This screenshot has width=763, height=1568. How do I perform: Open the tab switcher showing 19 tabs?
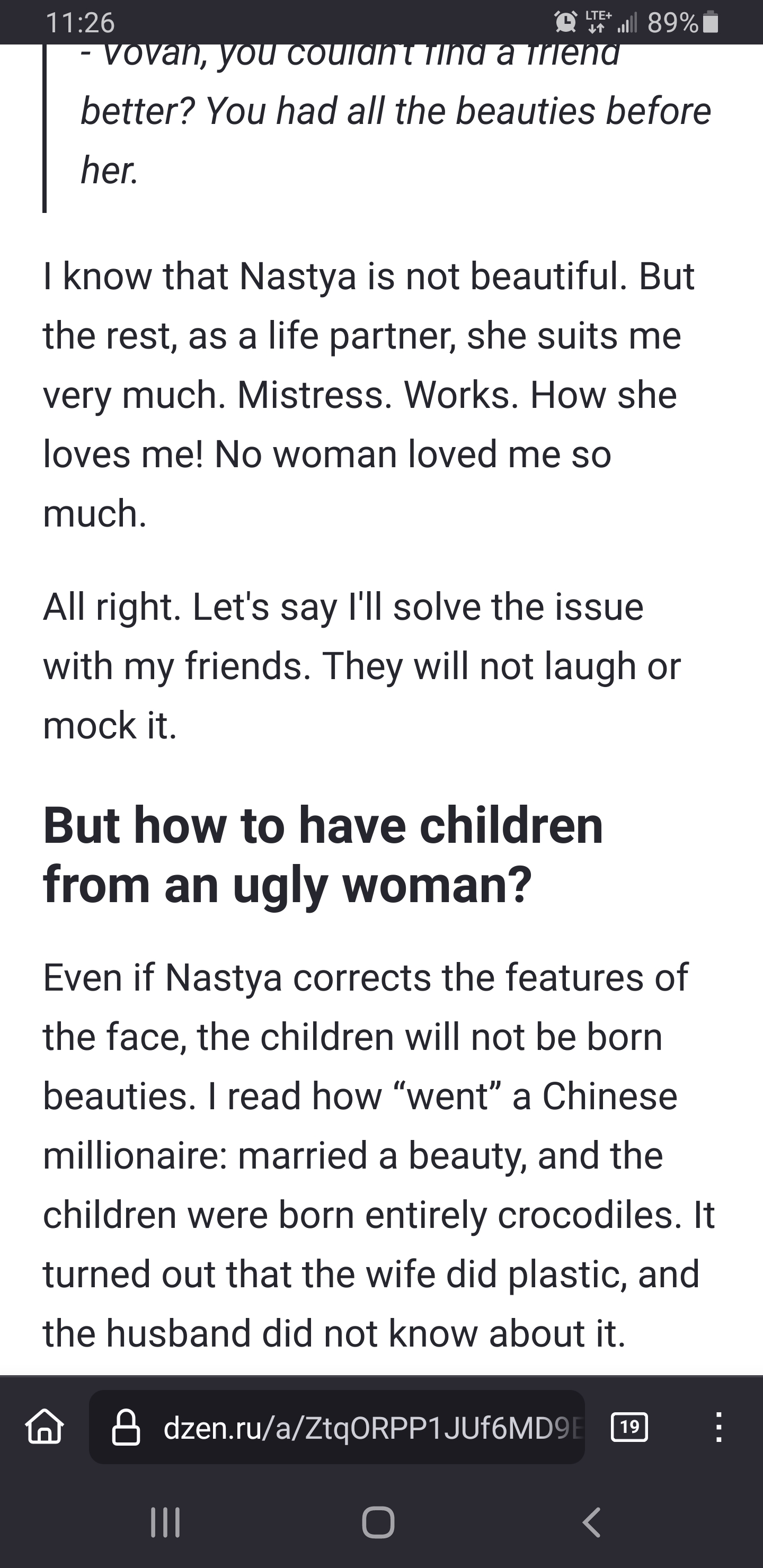pos(629,1426)
